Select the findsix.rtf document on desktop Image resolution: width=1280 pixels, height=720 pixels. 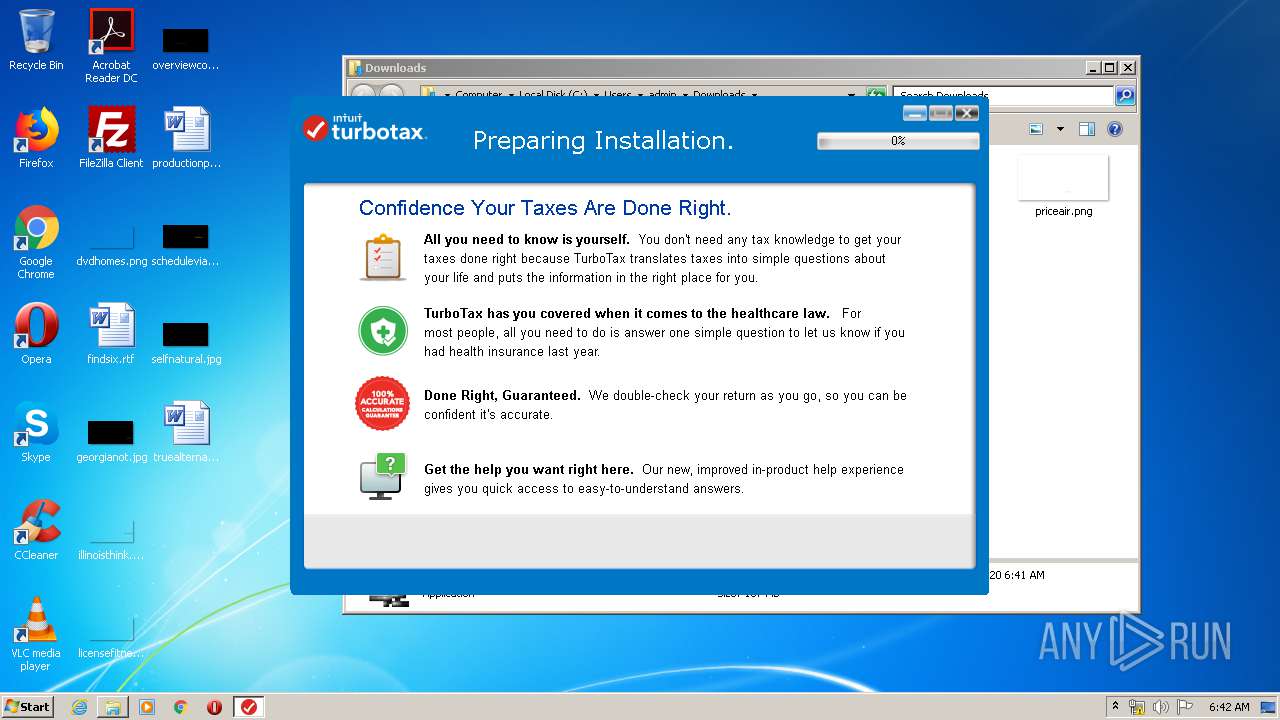click(111, 334)
